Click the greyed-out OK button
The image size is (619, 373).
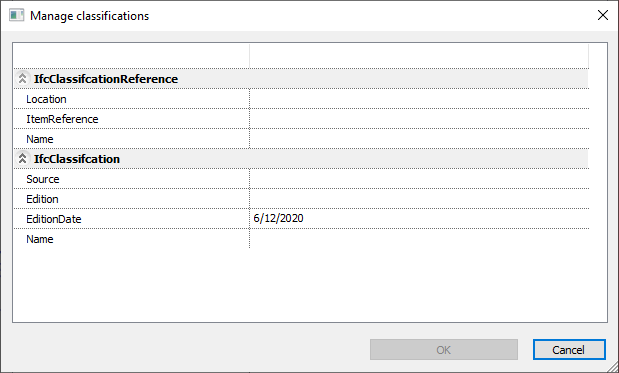tap(444, 350)
